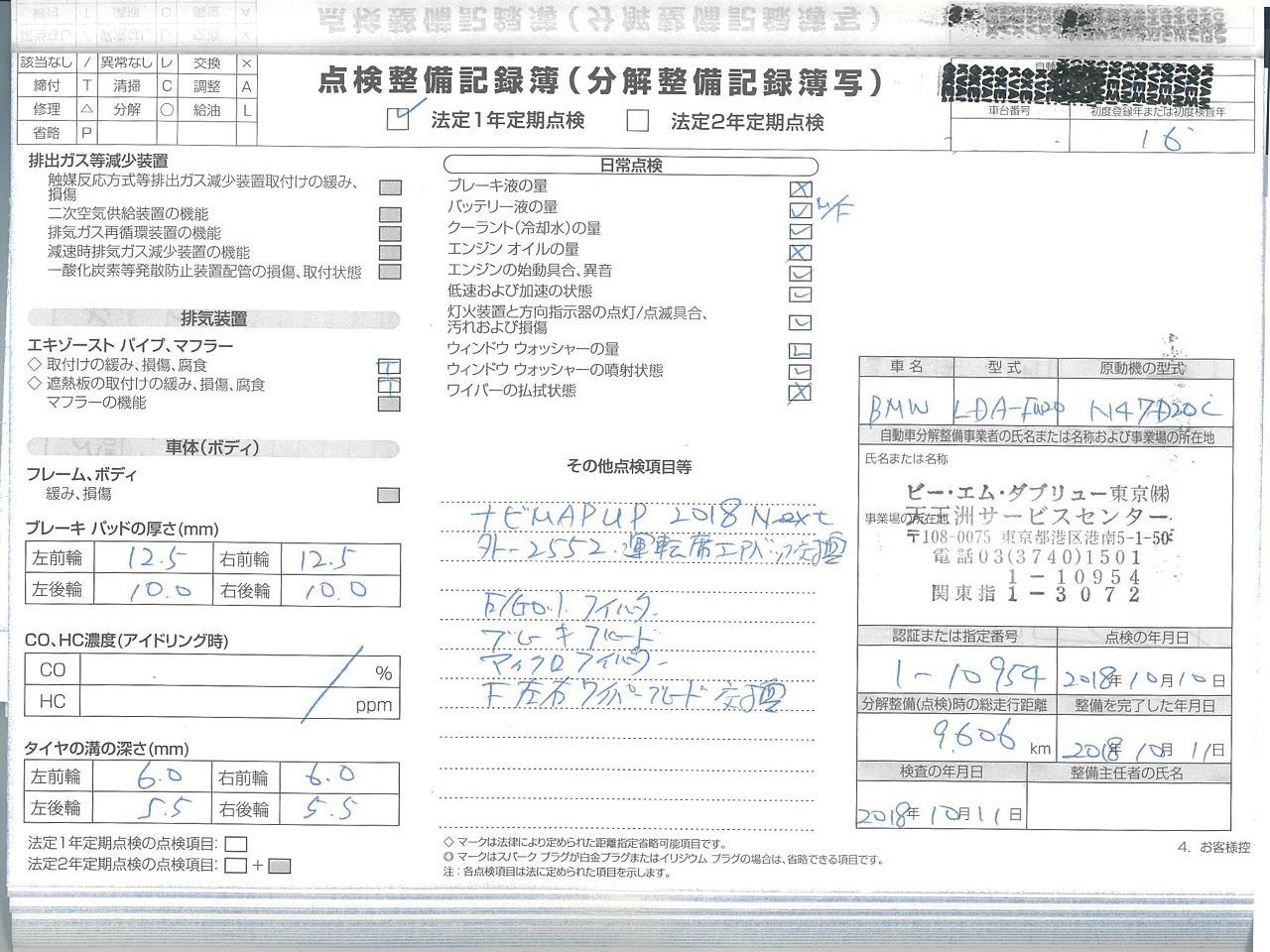Click the CO concentration % field
Viewport: 1270px width, 952px height.
(239, 671)
